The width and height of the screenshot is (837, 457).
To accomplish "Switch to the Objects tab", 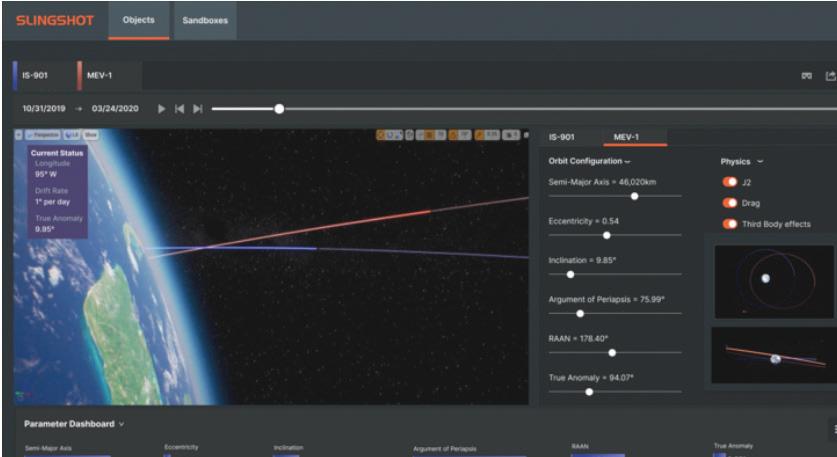I will click(139, 20).
